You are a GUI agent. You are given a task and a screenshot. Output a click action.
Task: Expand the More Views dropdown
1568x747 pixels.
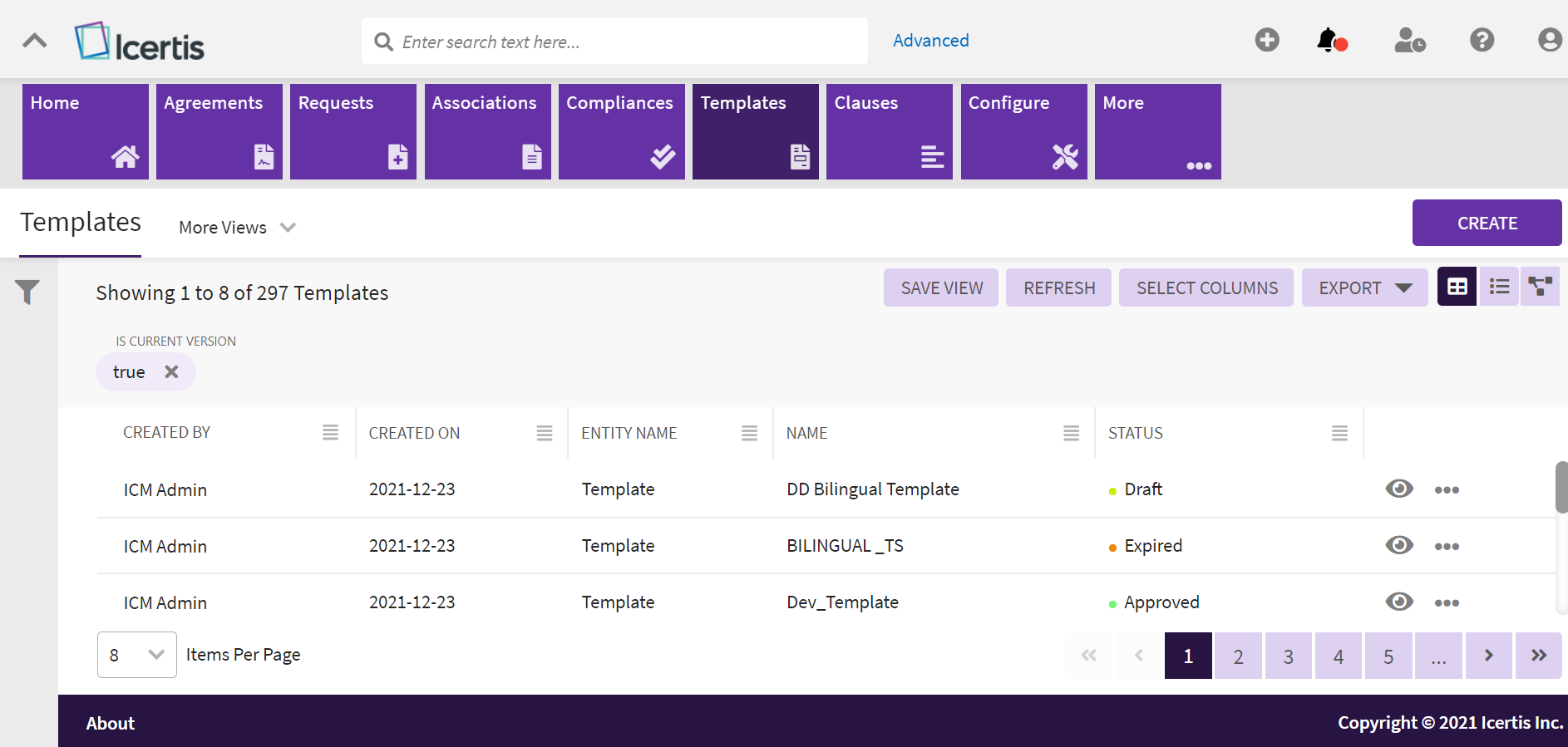pos(238,228)
